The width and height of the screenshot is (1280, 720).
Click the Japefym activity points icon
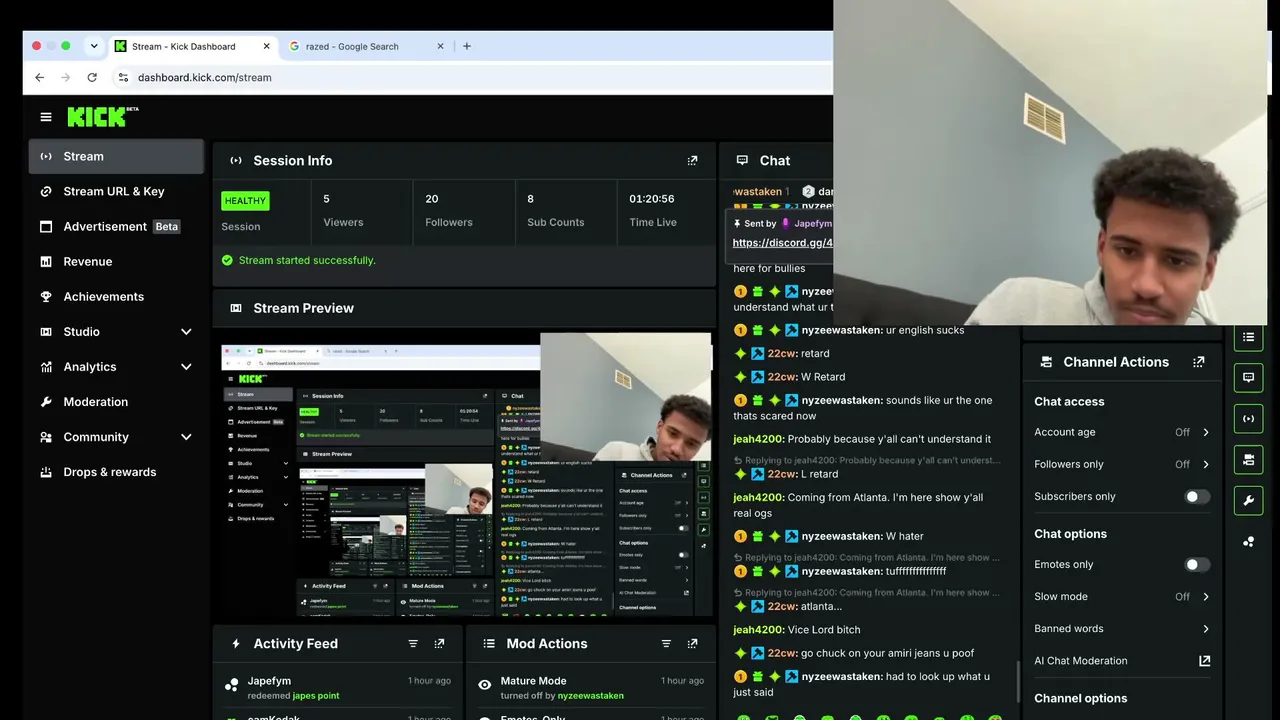(232, 685)
